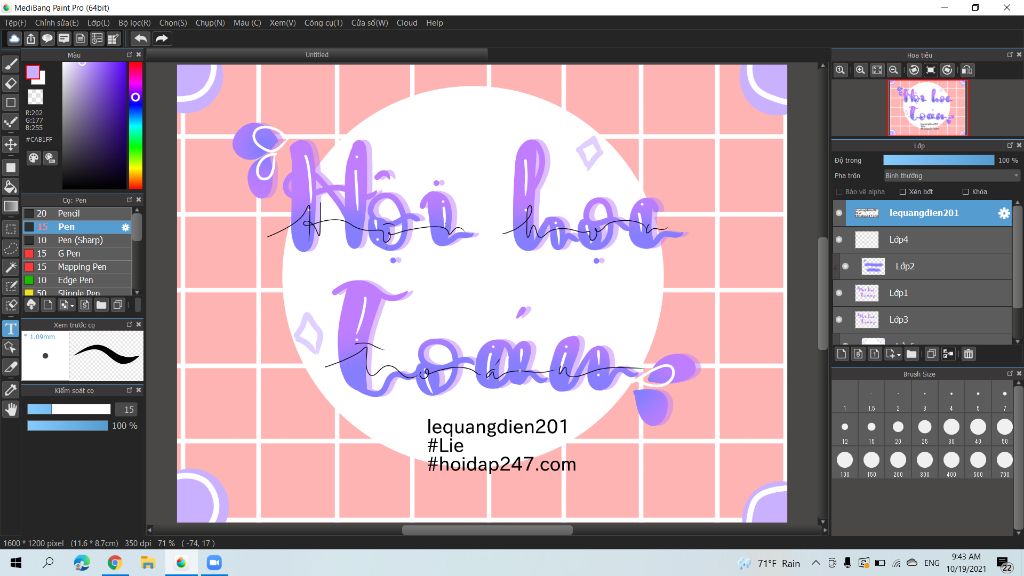Hide the Lớp3 layer
The width and height of the screenshot is (1024, 576).
[839, 319]
